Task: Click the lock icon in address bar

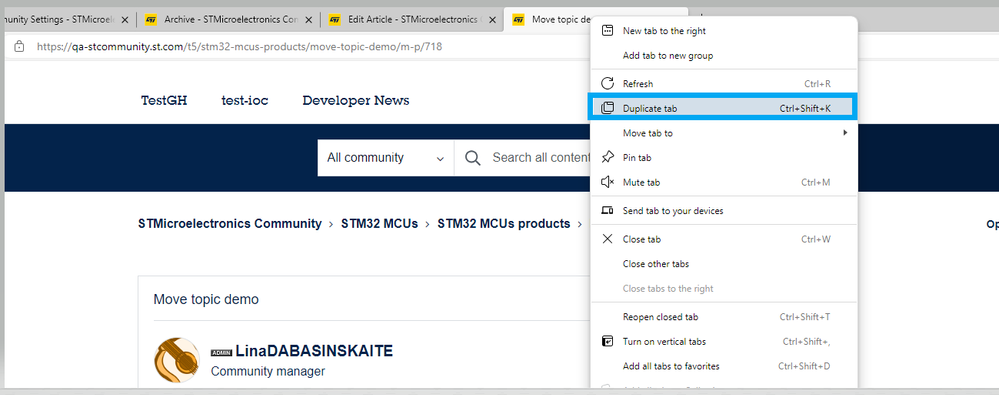Action: click(19, 47)
